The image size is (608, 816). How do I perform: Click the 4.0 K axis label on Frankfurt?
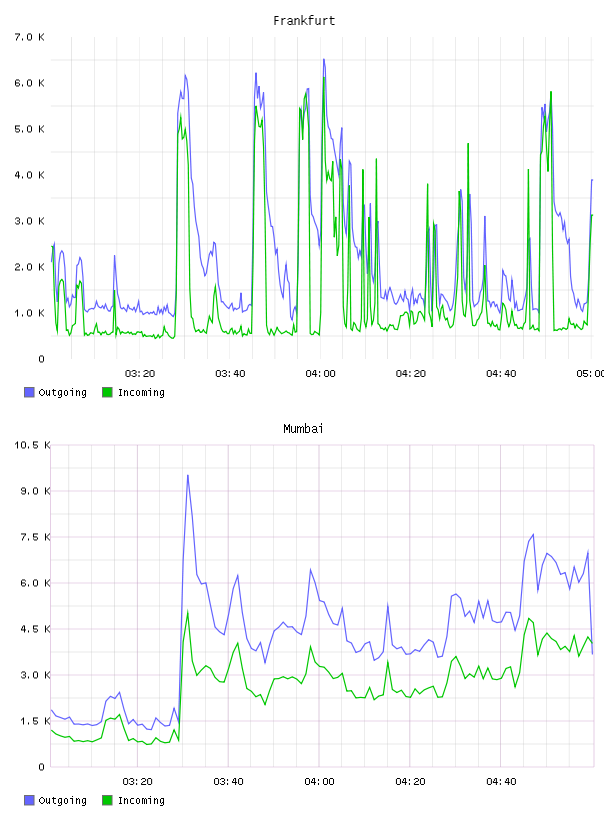(30, 175)
